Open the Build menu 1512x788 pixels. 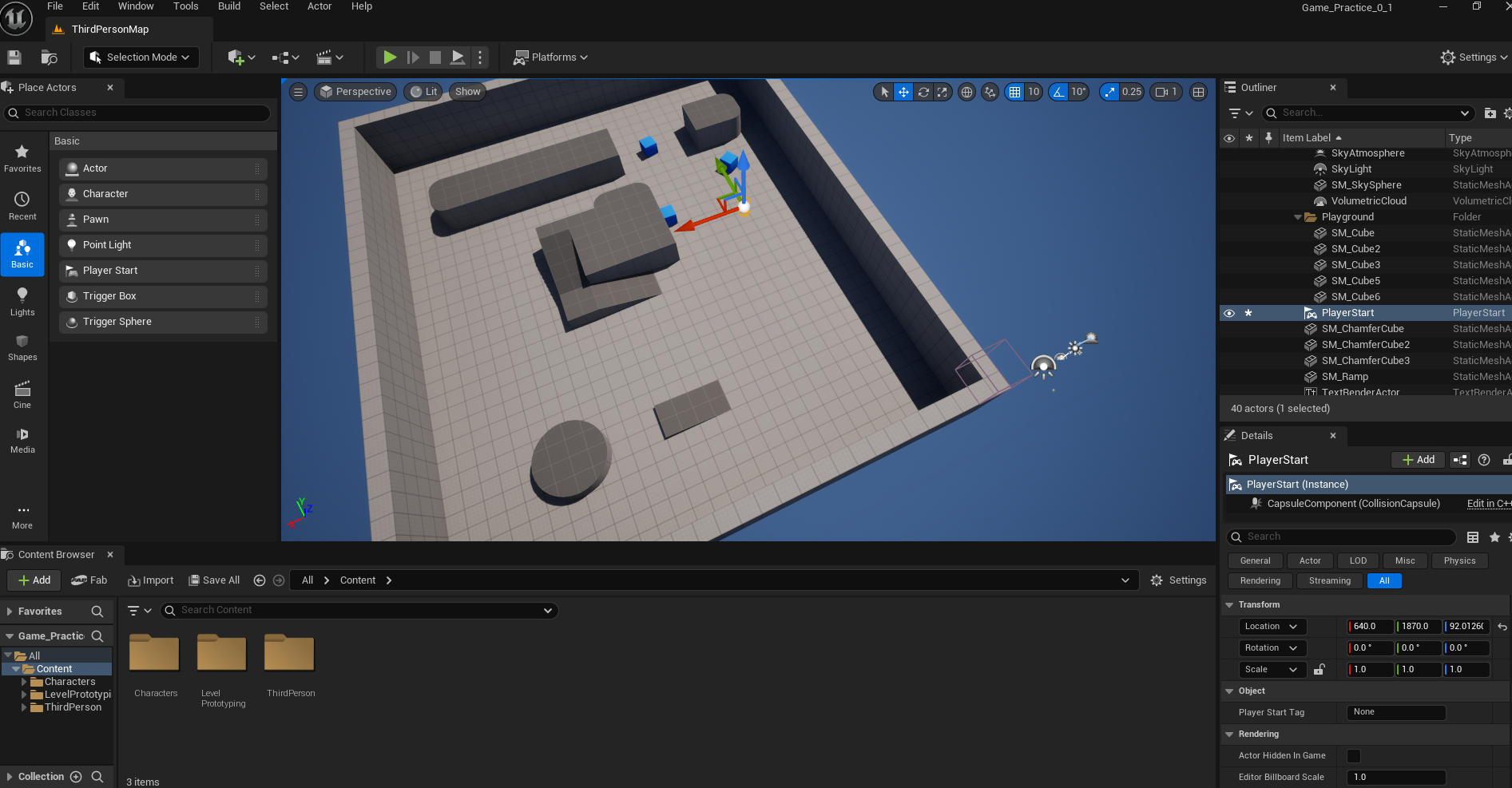click(229, 6)
